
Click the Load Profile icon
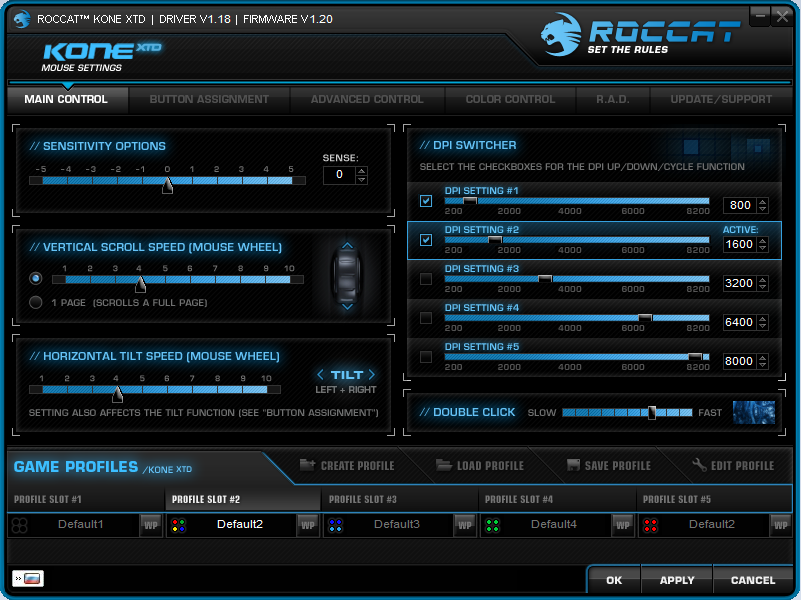(442, 465)
